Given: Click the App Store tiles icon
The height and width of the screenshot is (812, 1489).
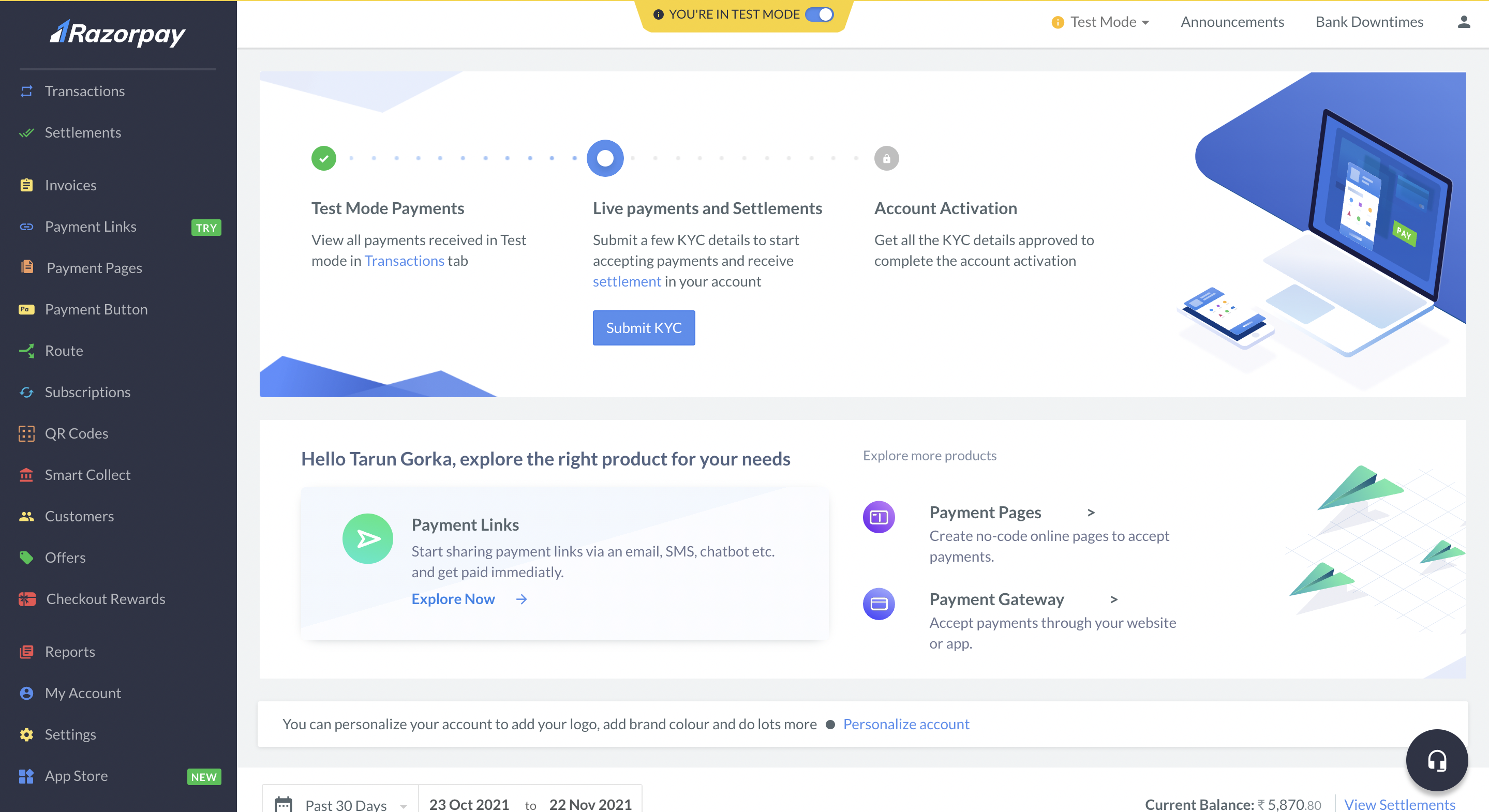Looking at the screenshot, I should (x=26, y=776).
